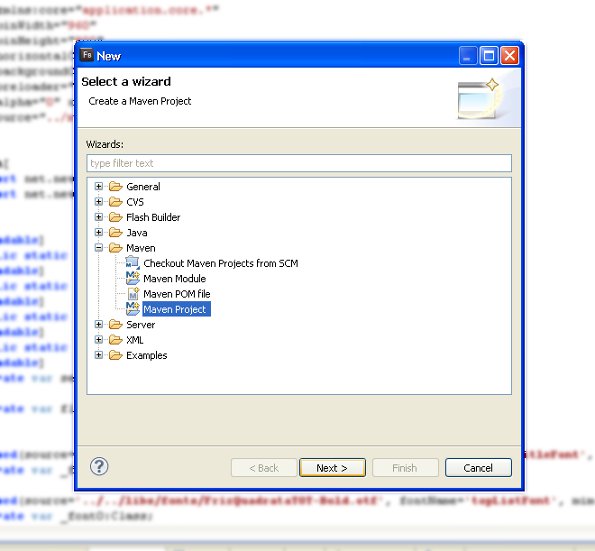
Task: Maximize the New wizard dialog
Action: [489, 56]
